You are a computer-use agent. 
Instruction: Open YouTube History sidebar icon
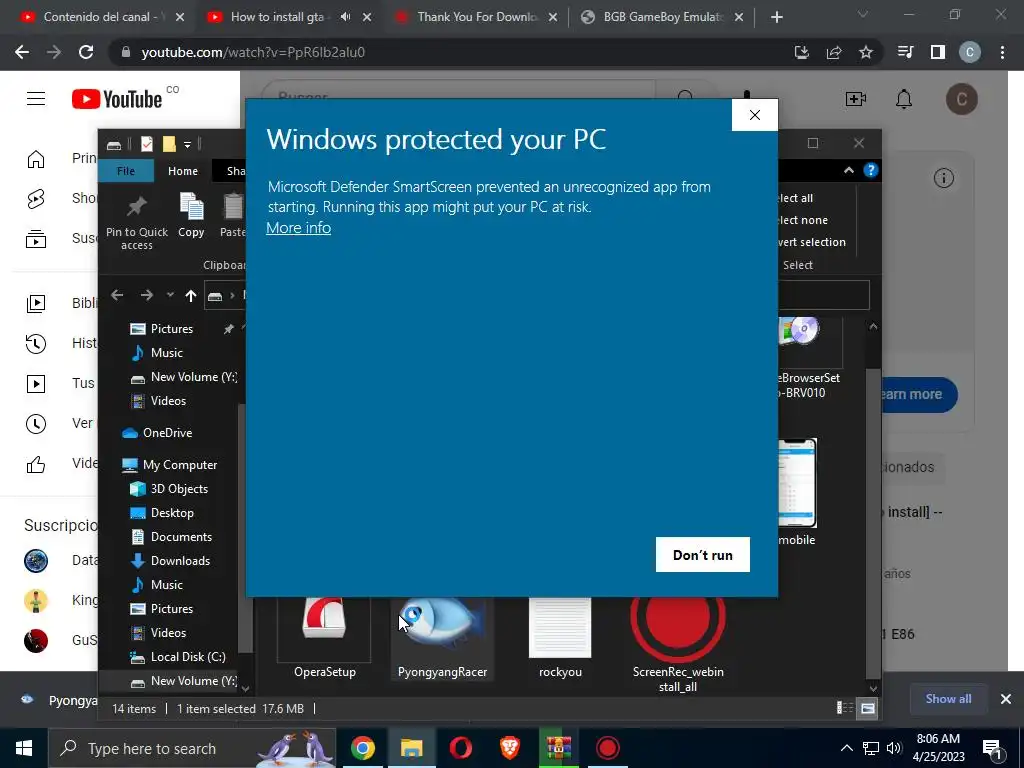click(x=36, y=344)
